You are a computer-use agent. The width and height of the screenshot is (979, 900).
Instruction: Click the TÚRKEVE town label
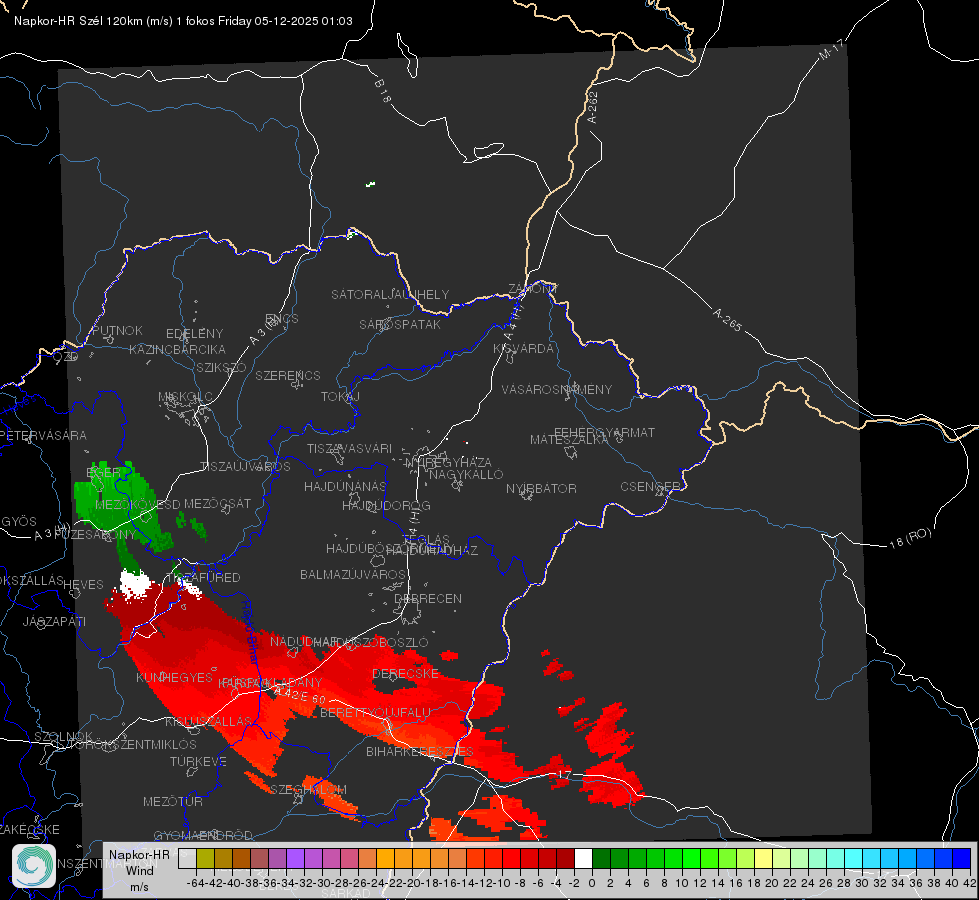198,761
